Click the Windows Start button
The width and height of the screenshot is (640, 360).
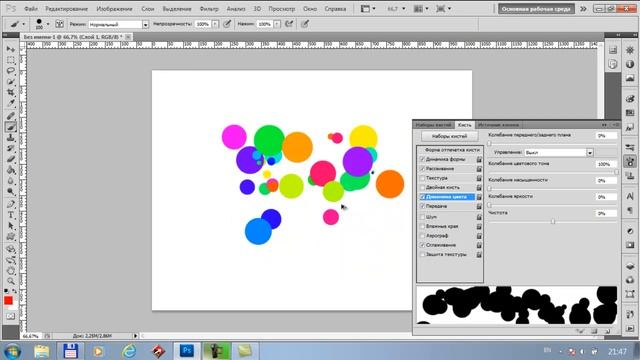coord(12,351)
